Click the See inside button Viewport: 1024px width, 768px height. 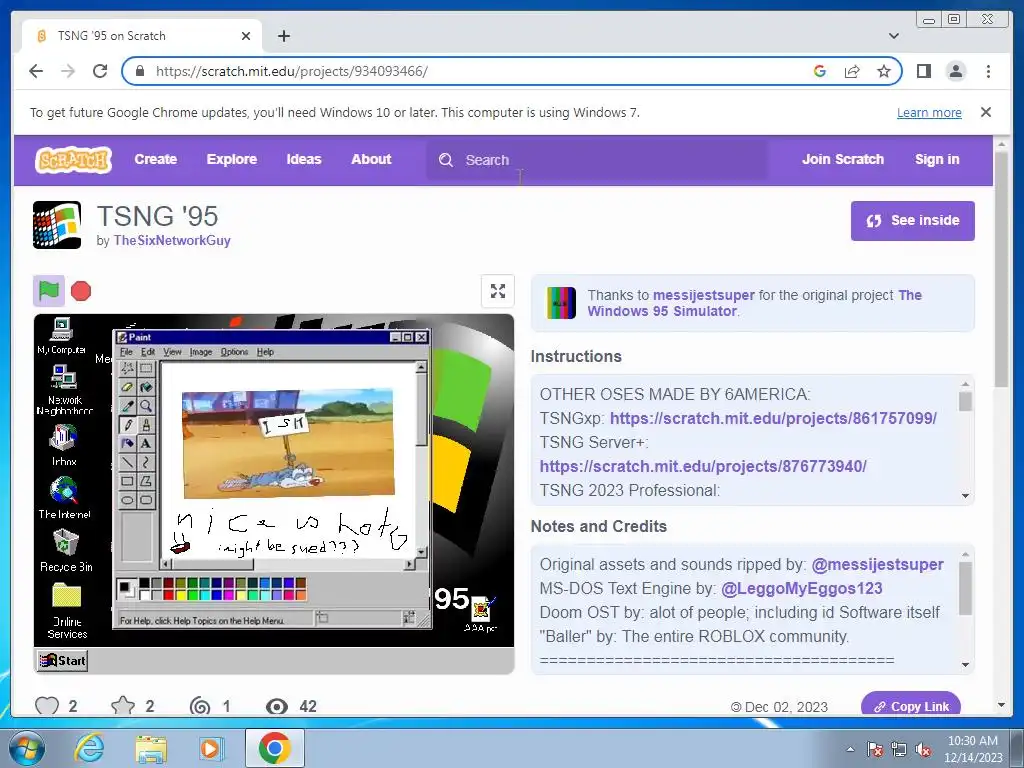(x=912, y=221)
